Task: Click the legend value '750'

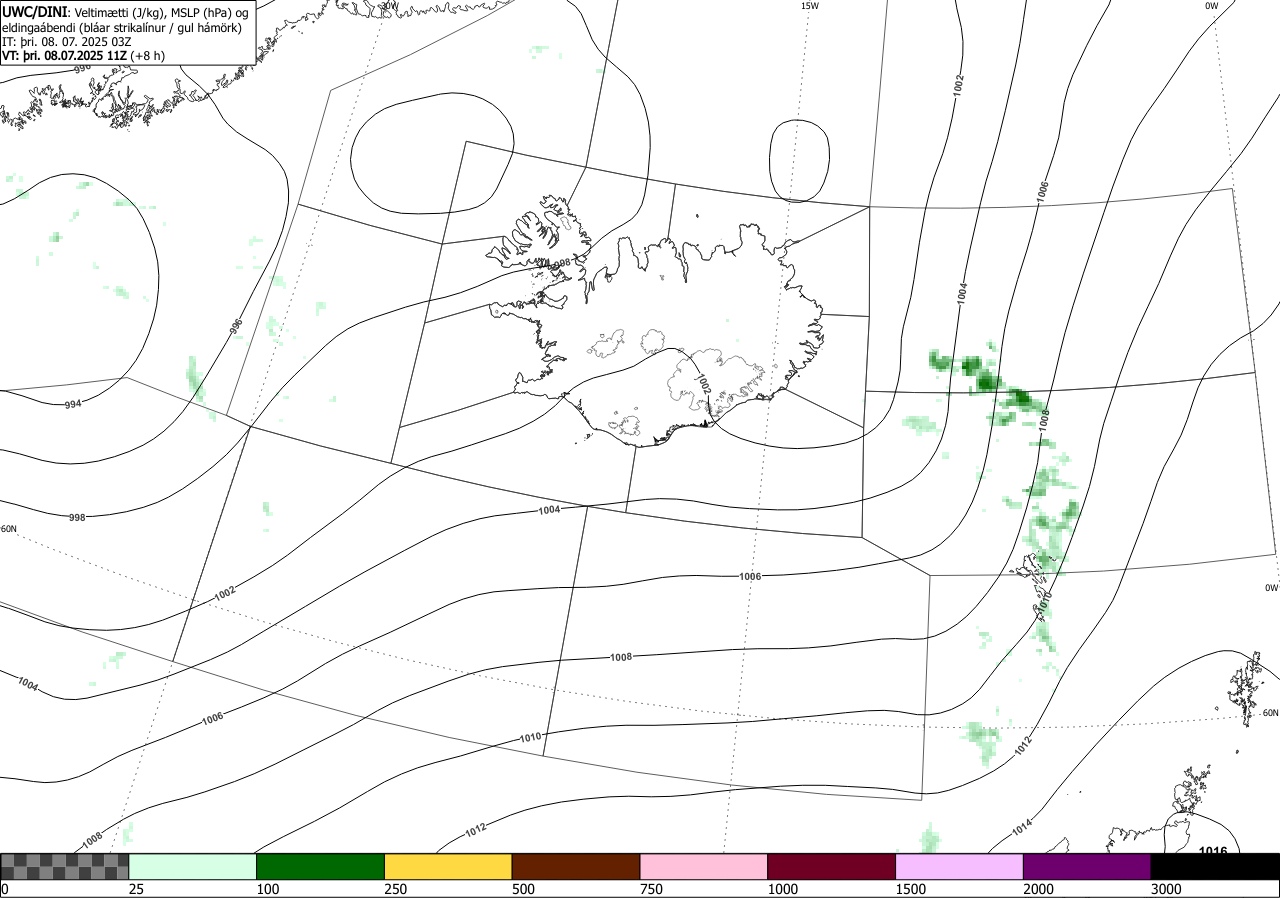Action: click(651, 889)
